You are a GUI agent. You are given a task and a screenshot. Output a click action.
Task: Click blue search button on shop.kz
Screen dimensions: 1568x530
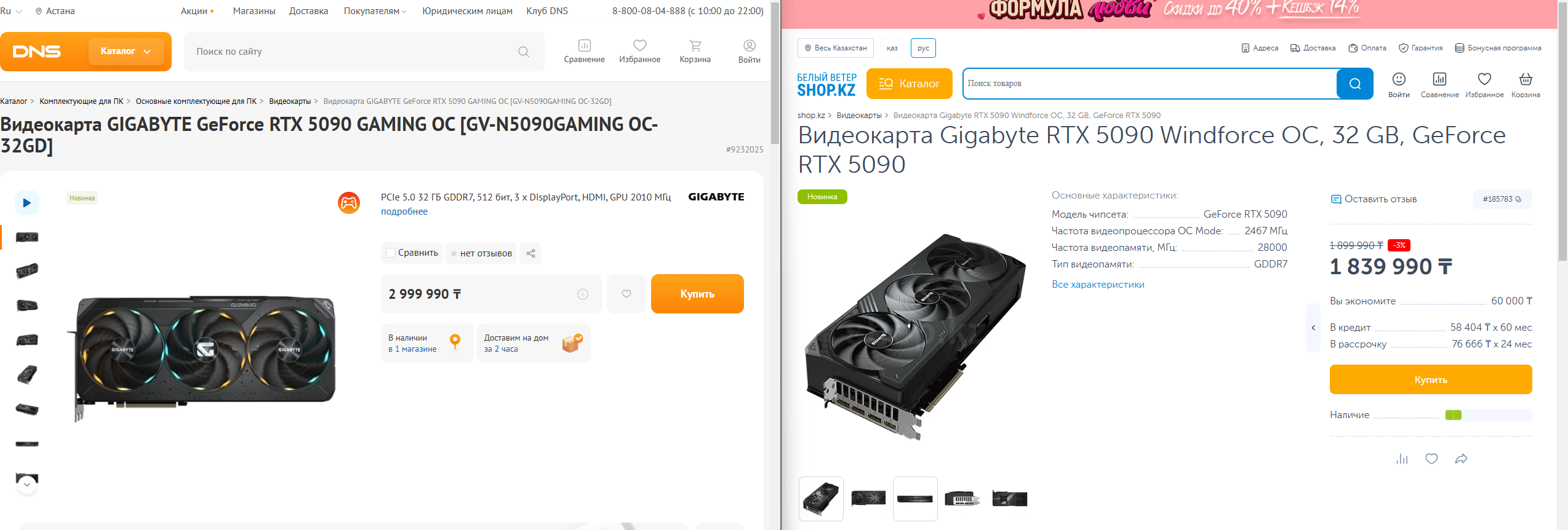click(1354, 84)
